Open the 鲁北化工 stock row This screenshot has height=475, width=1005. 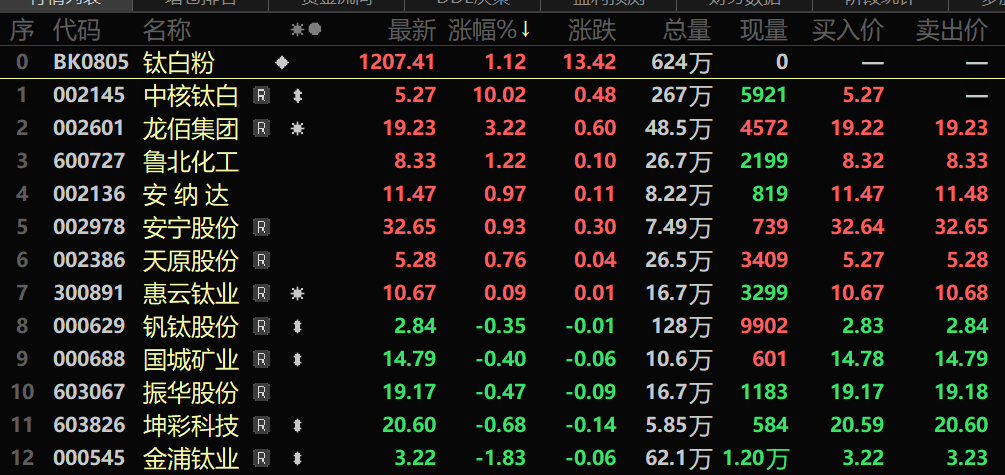coord(191,162)
